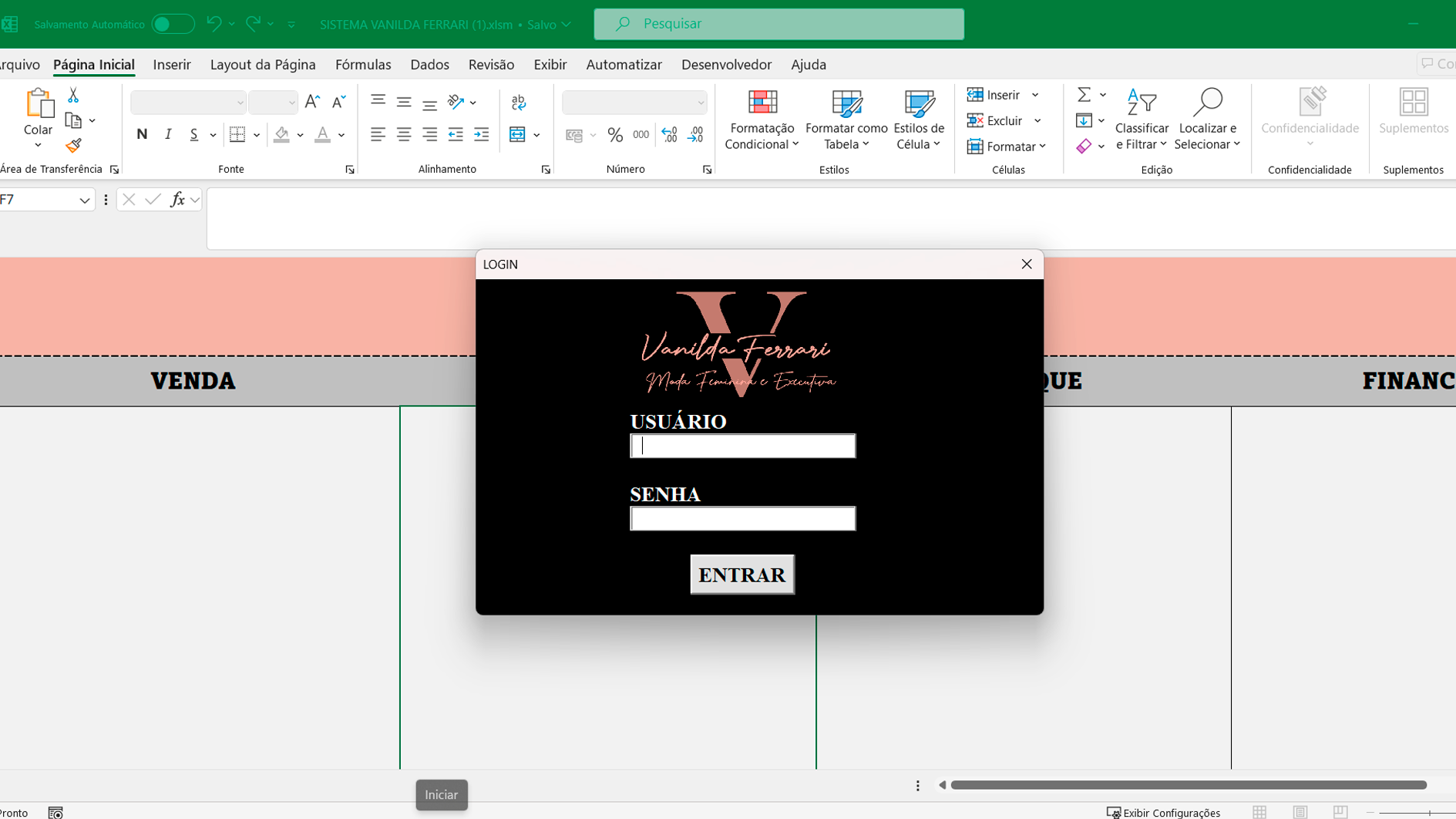The height and width of the screenshot is (819, 1456).
Task: Open the Inserir ribbon tab
Action: point(172,65)
